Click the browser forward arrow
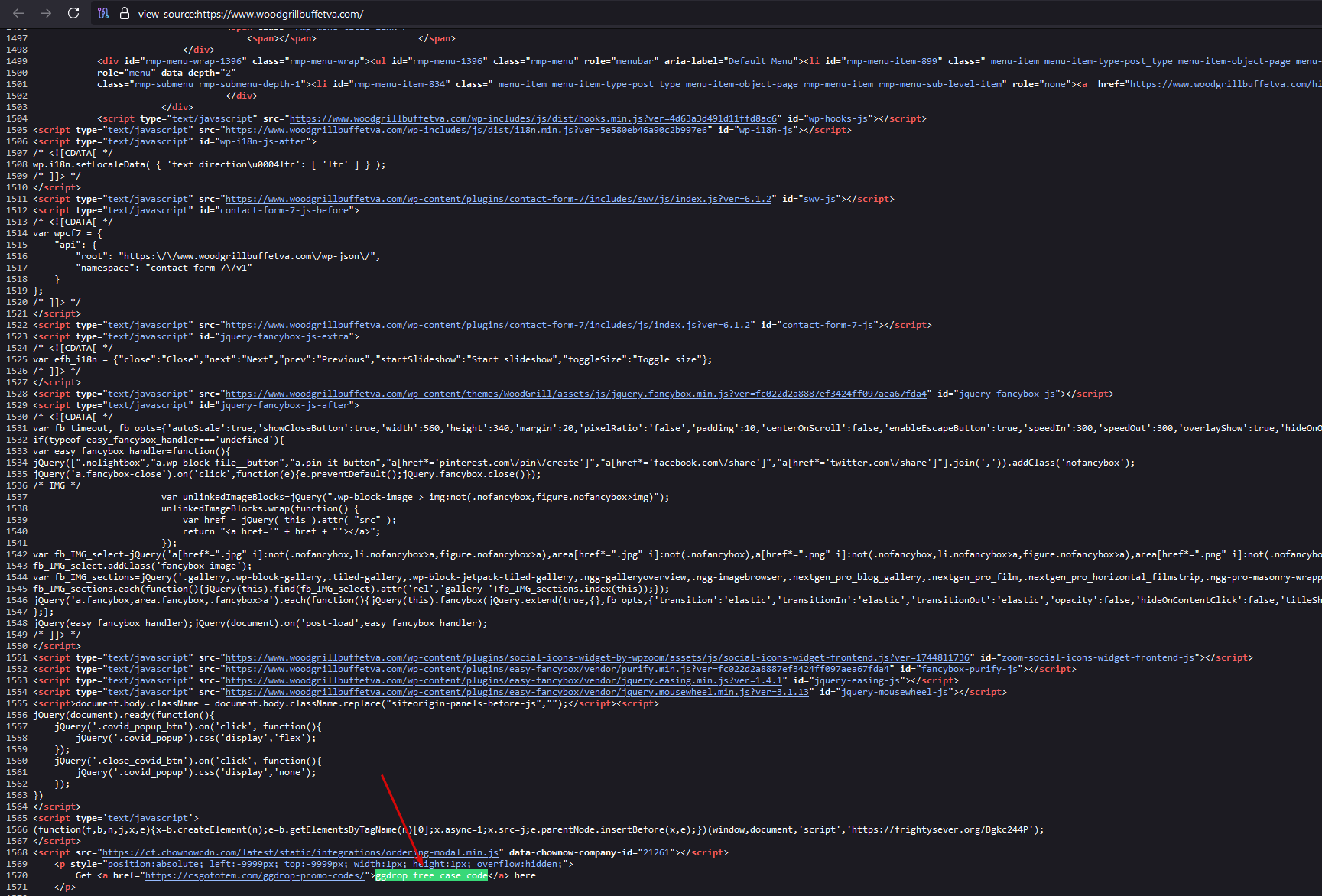 tap(46, 13)
